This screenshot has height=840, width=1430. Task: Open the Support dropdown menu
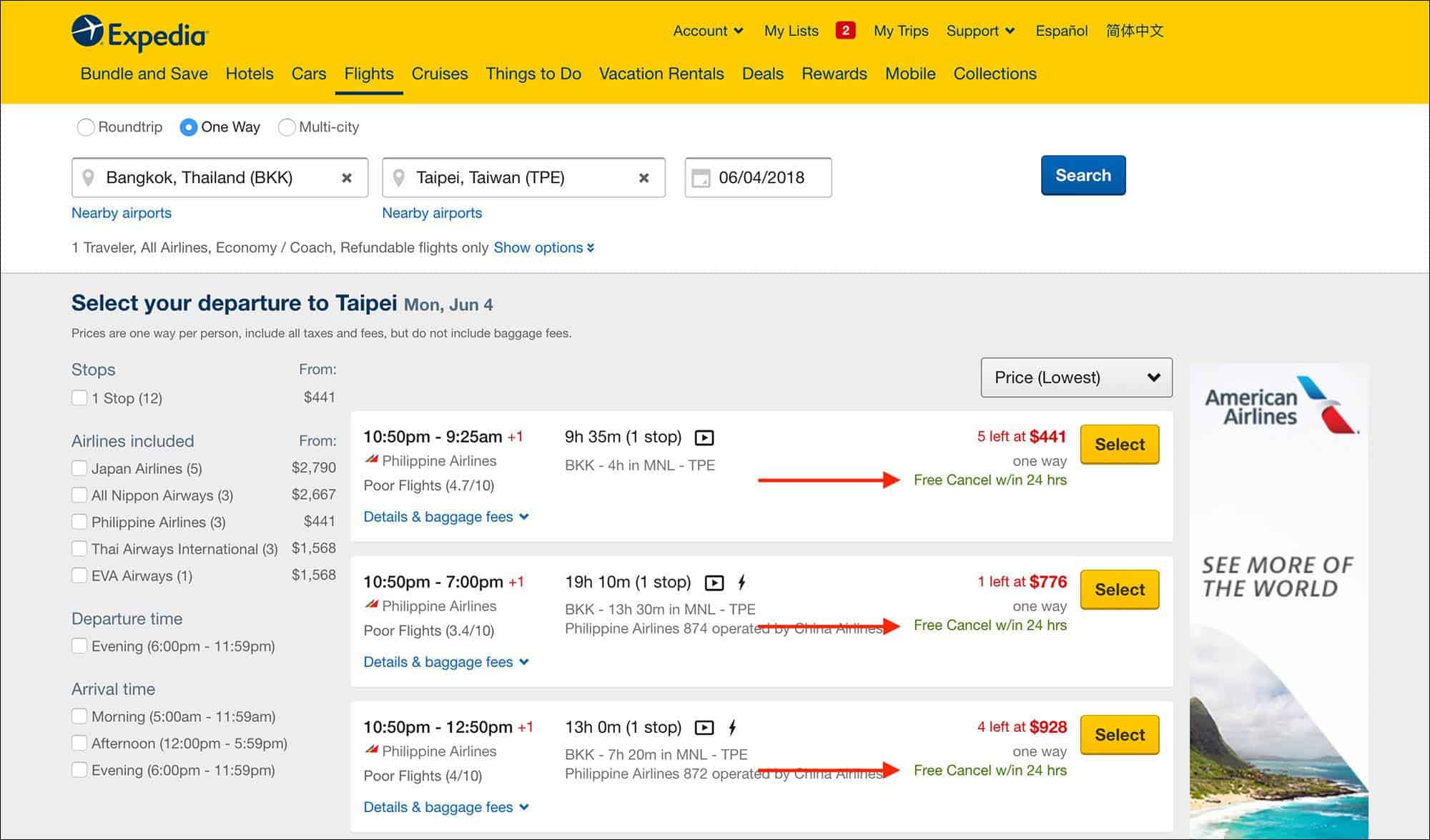pyautogui.click(x=980, y=31)
